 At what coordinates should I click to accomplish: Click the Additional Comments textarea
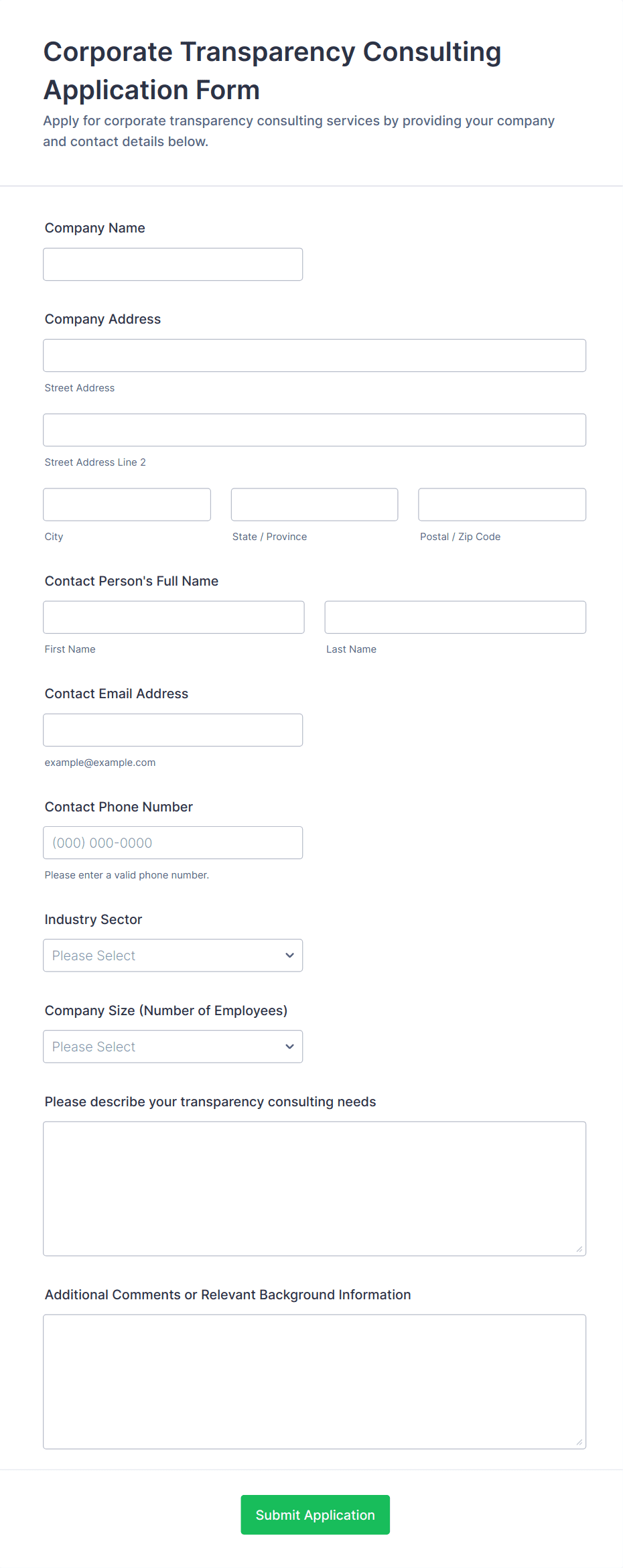pos(314,1380)
